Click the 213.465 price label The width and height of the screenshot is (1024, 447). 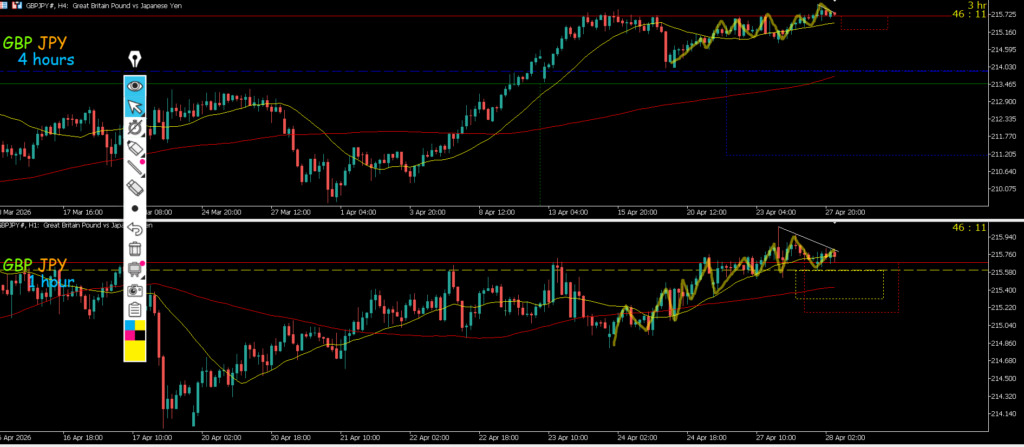click(x=1005, y=84)
